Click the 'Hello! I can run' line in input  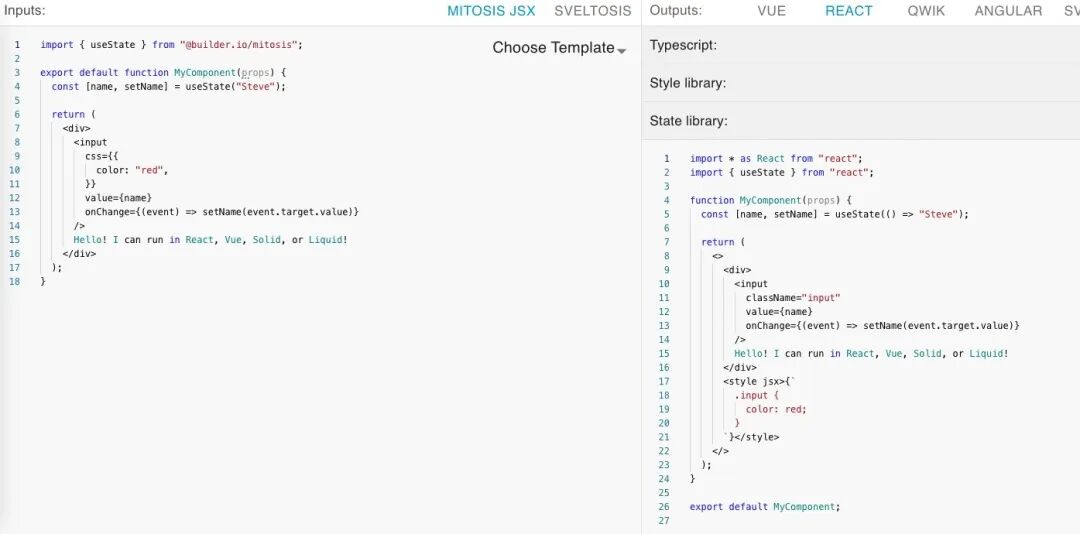point(211,240)
